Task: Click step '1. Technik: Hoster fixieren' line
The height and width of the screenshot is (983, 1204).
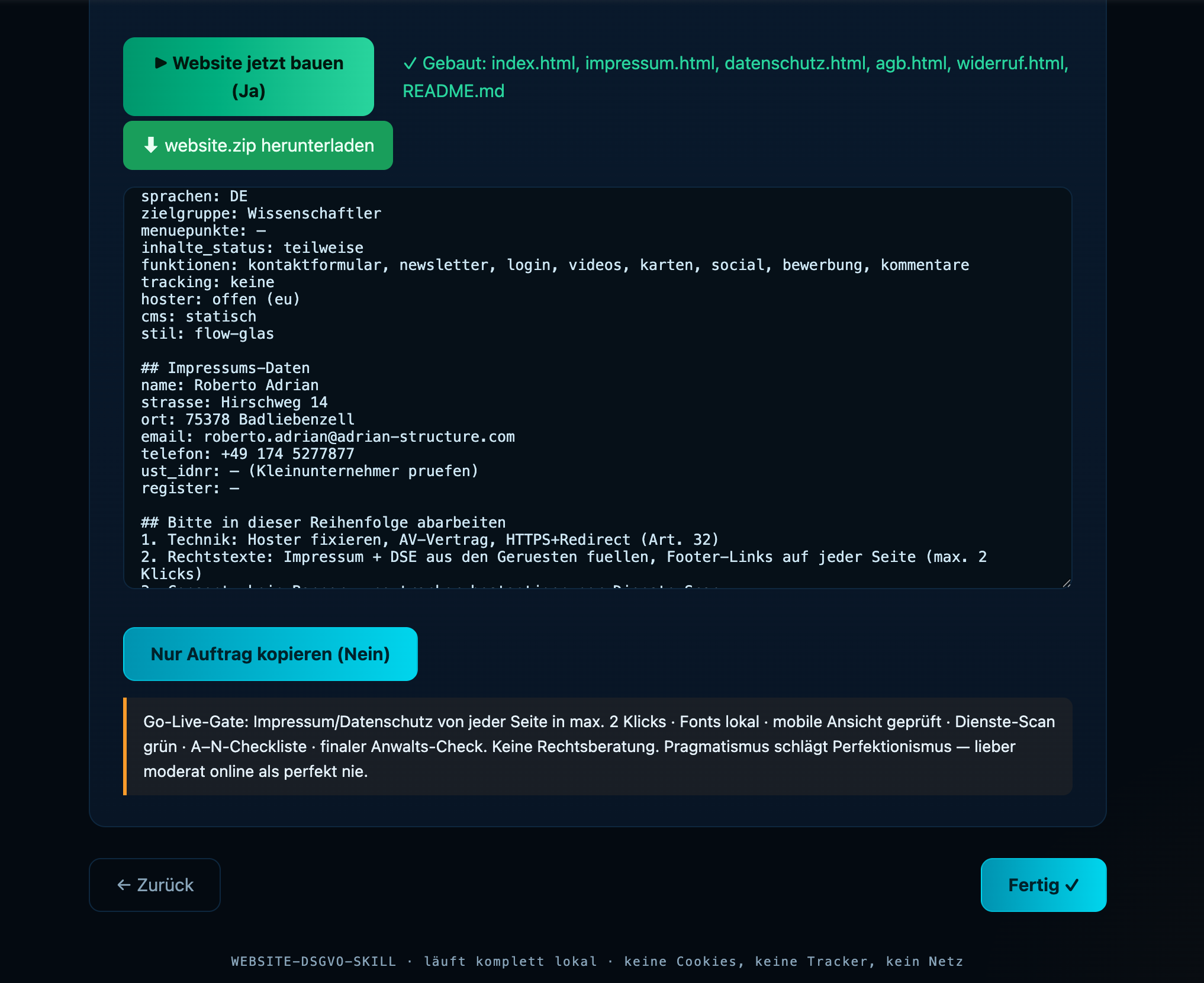Action: (x=430, y=539)
